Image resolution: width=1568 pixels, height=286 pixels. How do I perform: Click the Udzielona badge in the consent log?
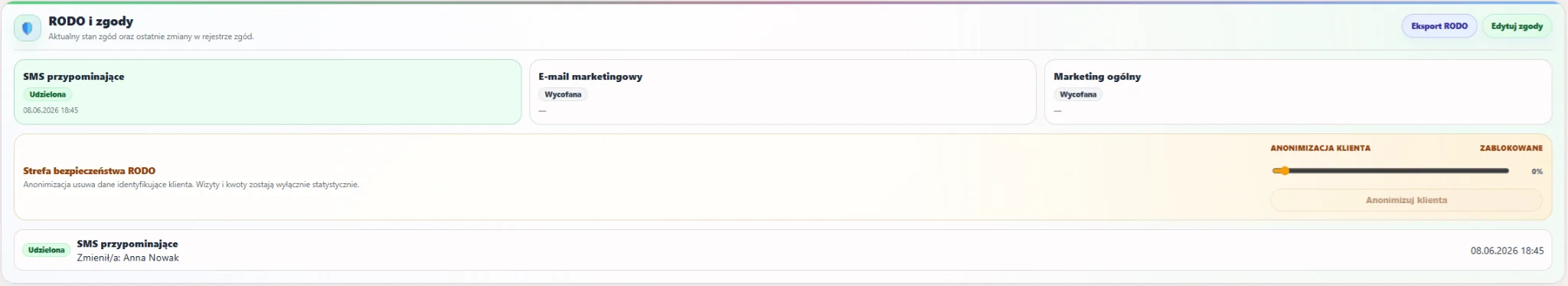(47, 250)
